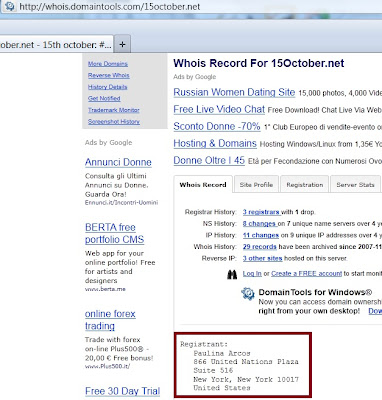Click the site icon in address bar

pyautogui.click(x=10, y=6)
